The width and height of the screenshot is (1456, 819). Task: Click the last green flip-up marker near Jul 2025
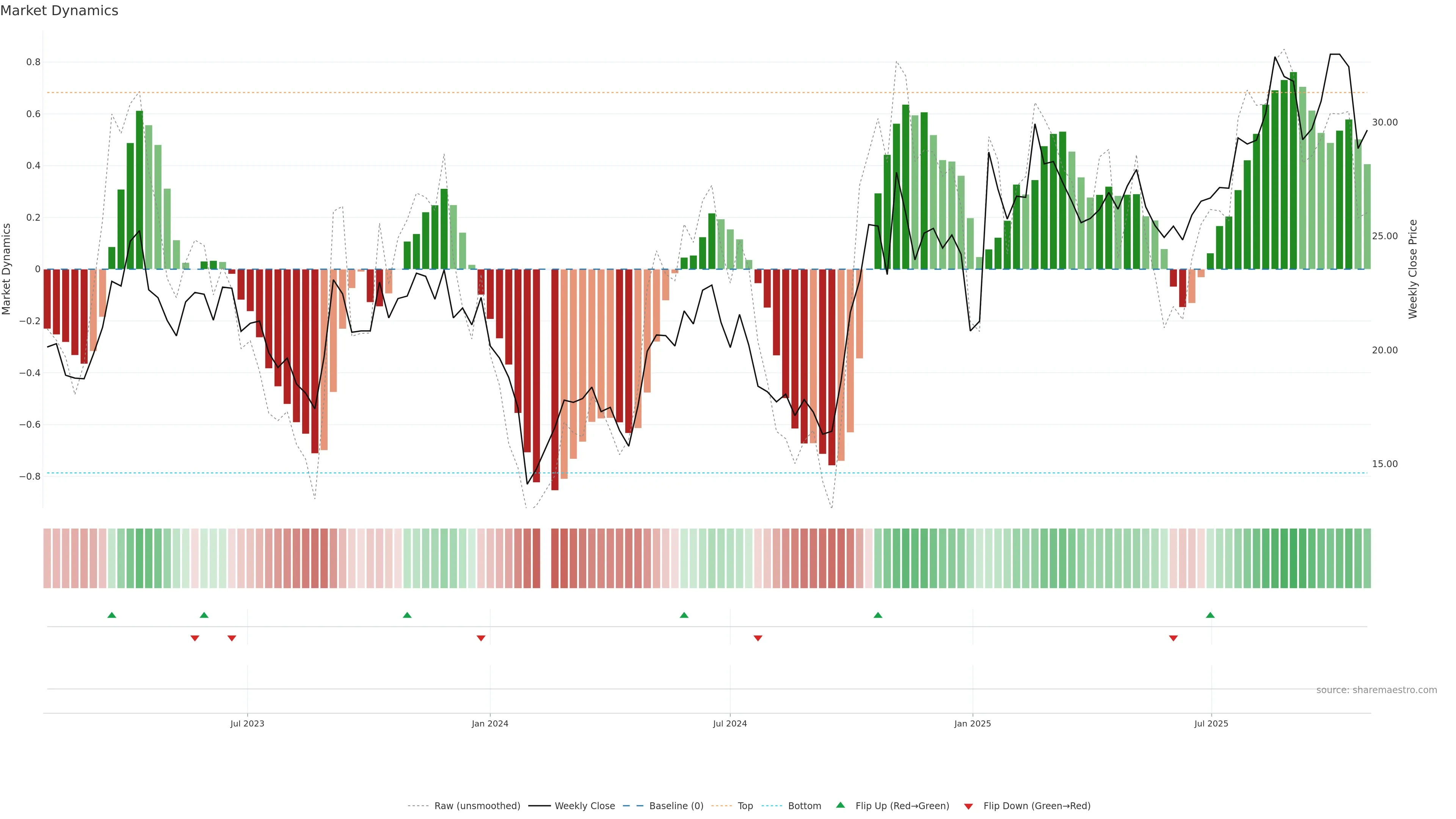point(1210,615)
